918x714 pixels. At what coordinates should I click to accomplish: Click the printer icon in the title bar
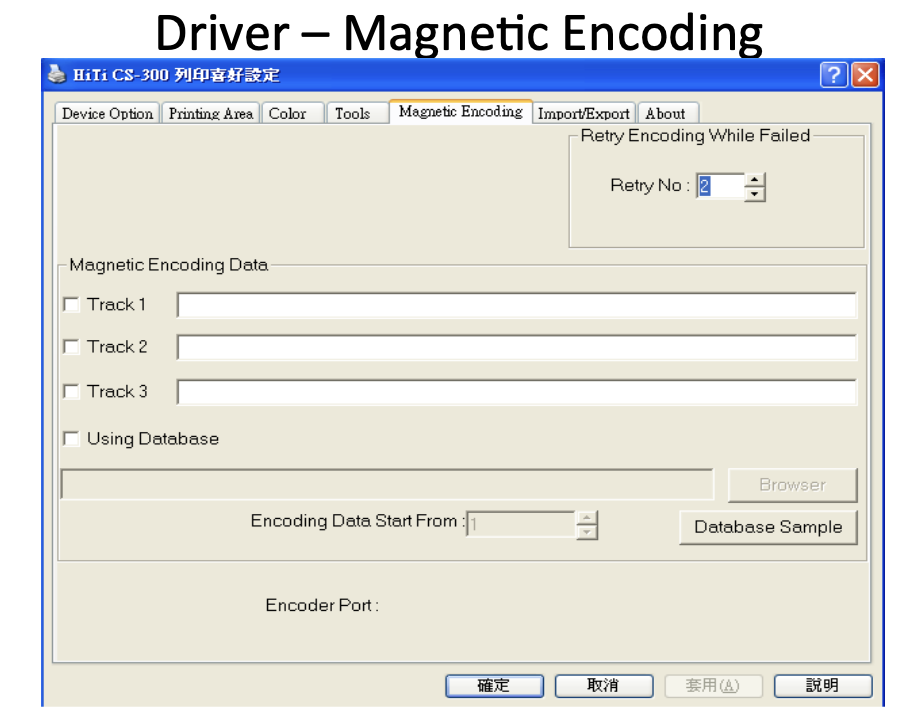point(57,74)
